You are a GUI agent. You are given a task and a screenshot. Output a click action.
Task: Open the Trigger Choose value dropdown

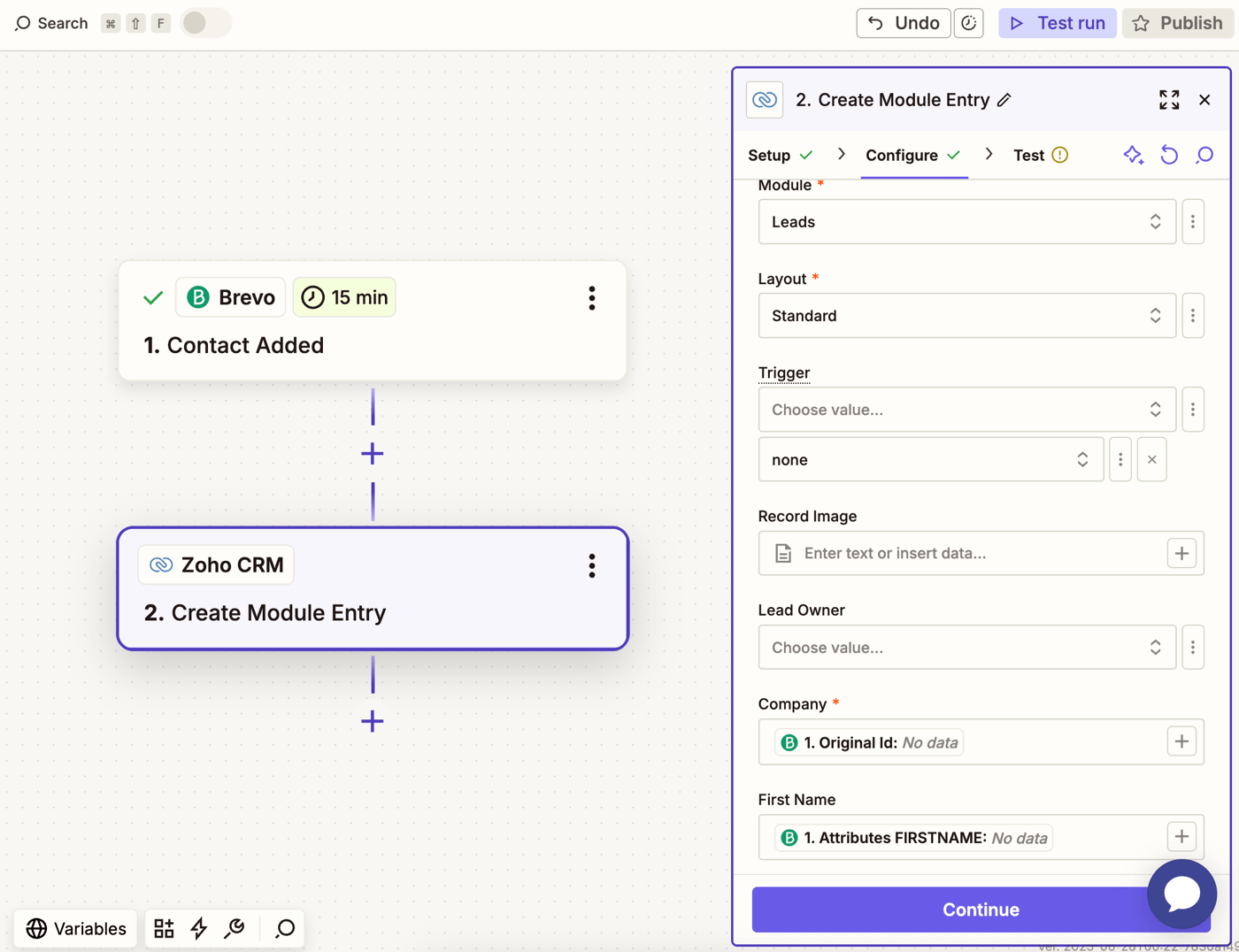pyautogui.click(x=966, y=410)
